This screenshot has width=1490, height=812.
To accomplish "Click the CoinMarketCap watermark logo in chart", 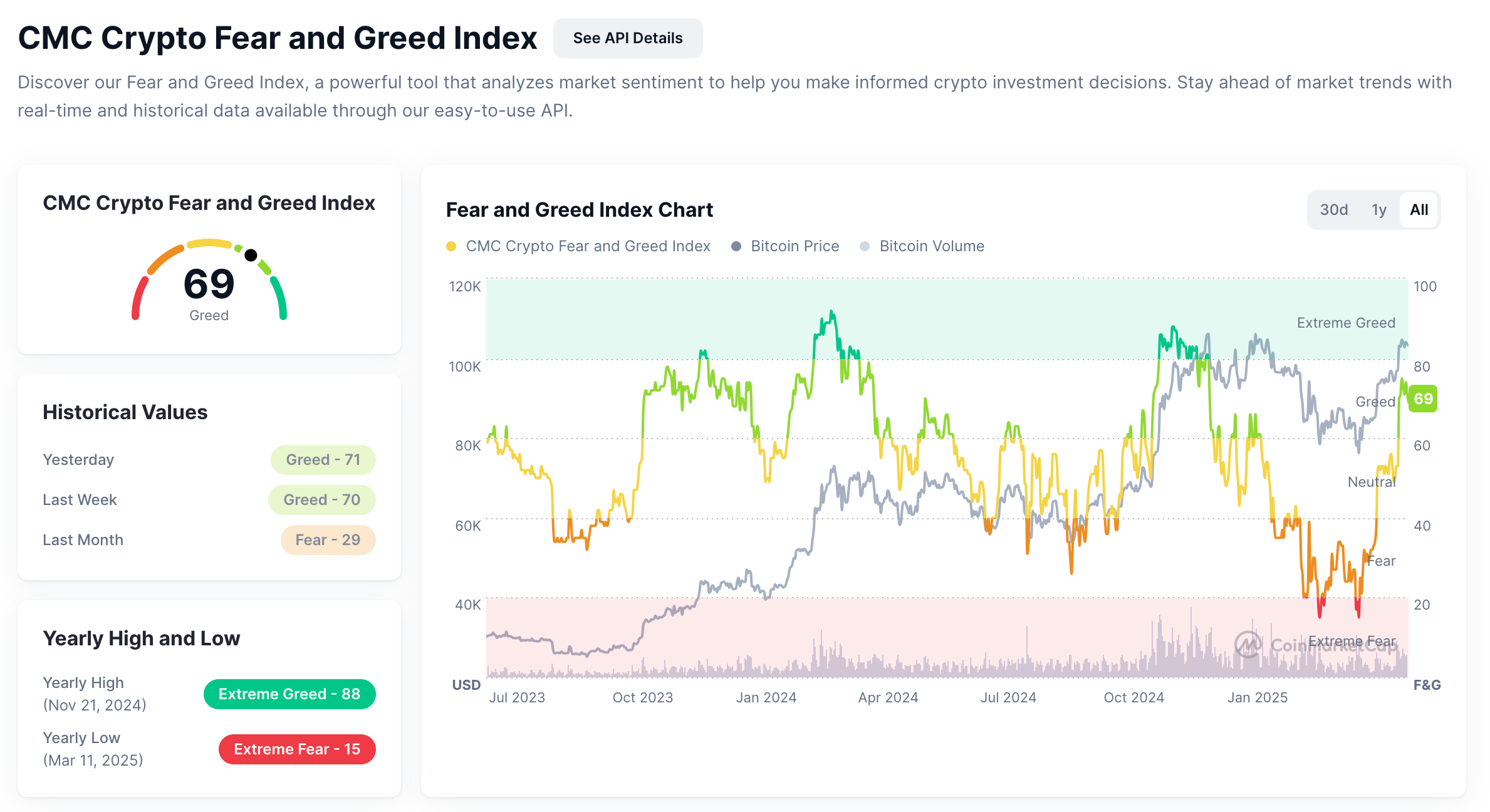I will coord(1248,644).
